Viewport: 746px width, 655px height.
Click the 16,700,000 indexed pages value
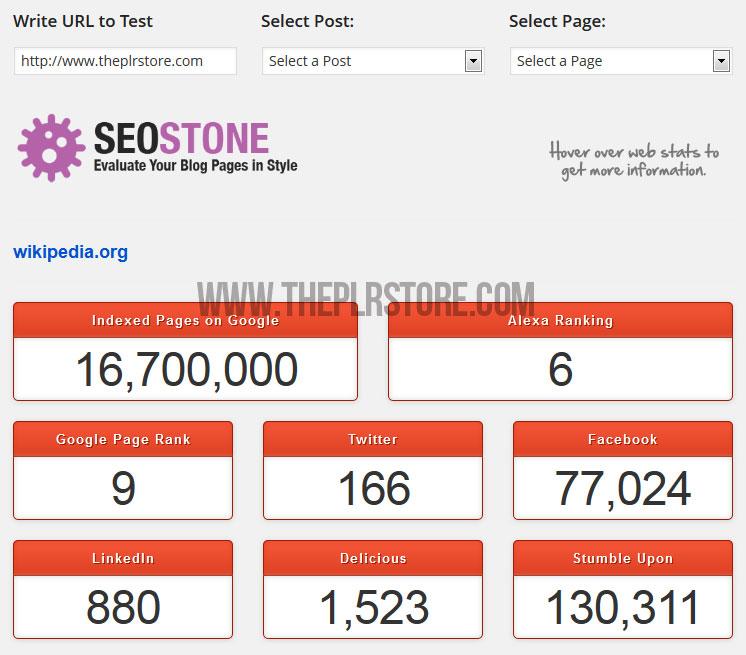tap(186, 370)
